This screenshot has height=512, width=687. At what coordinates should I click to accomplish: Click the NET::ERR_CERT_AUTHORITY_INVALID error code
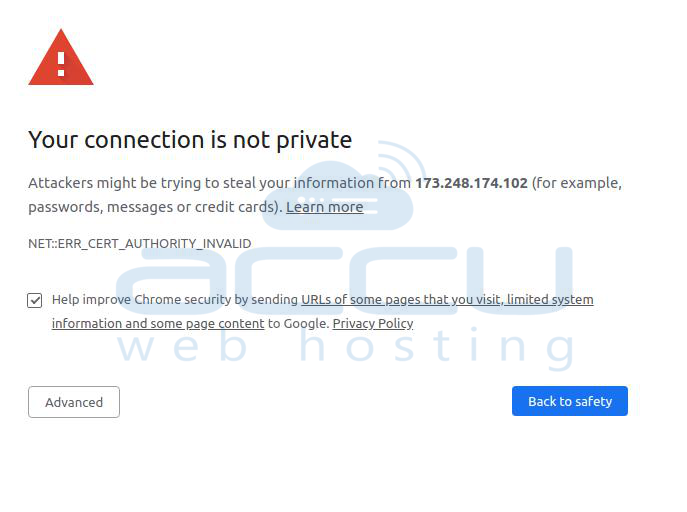(140, 244)
